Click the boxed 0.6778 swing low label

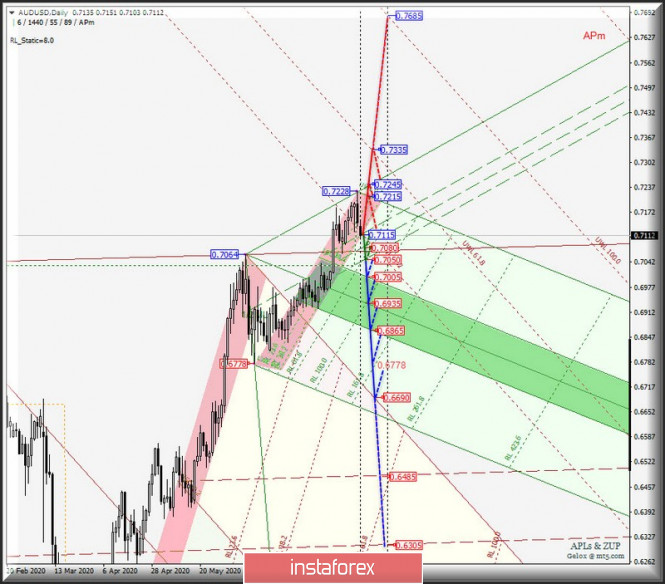tap(234, 363)
